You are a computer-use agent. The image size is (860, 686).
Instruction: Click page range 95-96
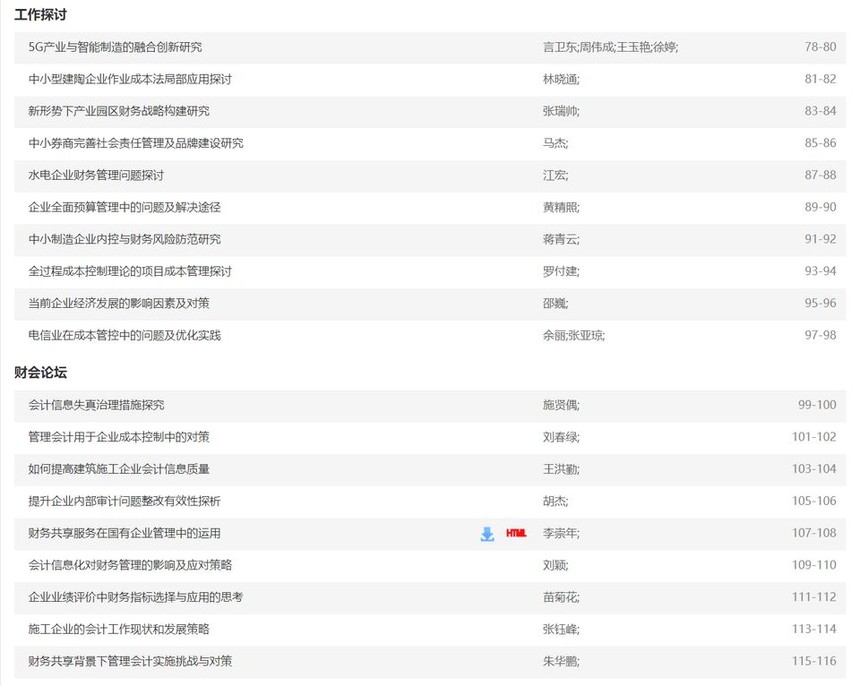[x=821, y=303]
